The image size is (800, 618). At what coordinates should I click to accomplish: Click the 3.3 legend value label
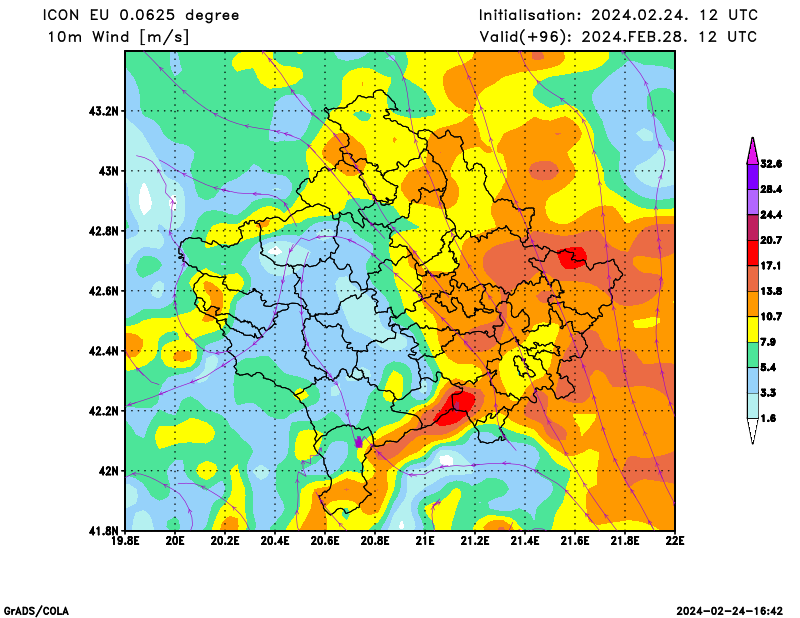768,393
